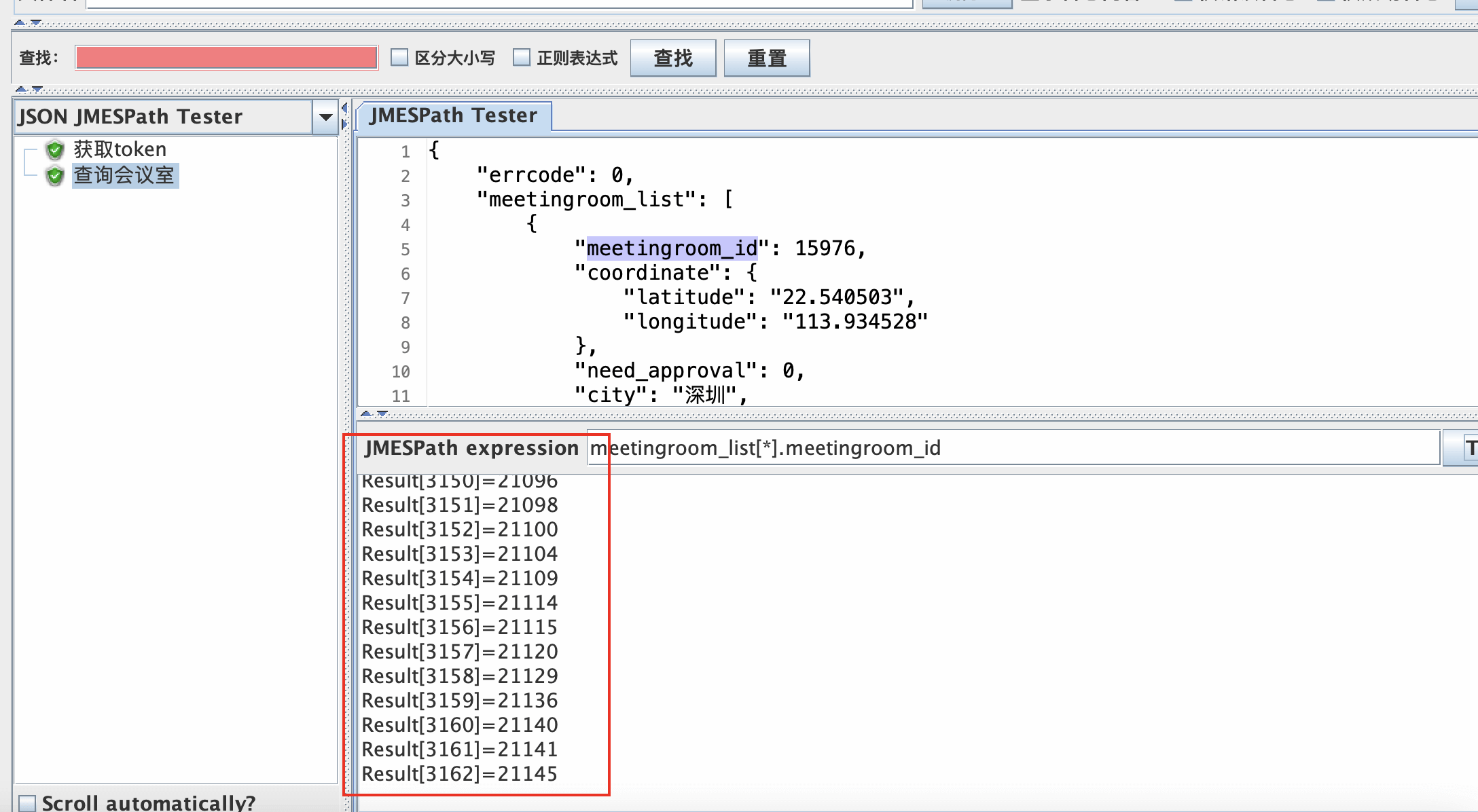The width and height of the screenshot is (1478, 812).
Task: Enable the 正则表达式 checkbox
Action: (522, 58)
